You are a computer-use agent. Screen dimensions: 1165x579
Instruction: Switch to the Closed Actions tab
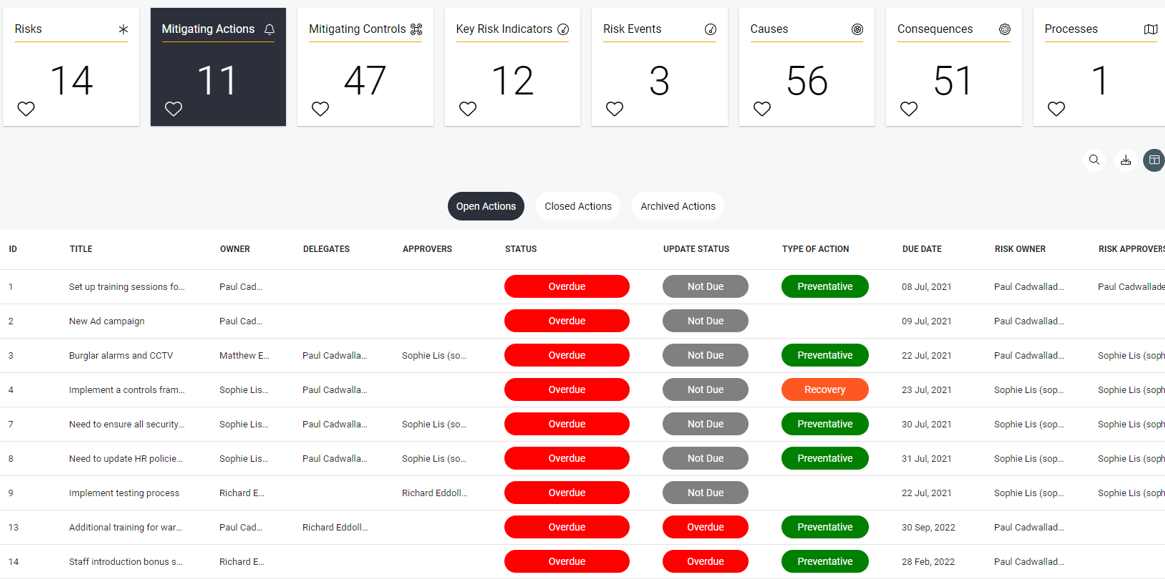578,206
